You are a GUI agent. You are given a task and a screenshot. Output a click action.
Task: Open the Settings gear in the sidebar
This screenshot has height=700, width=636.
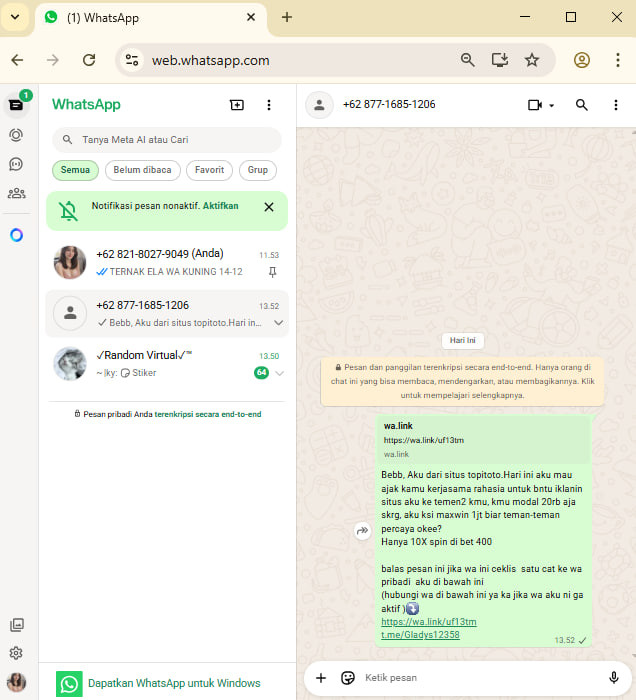pyautogui.click(x=17, y=653)
